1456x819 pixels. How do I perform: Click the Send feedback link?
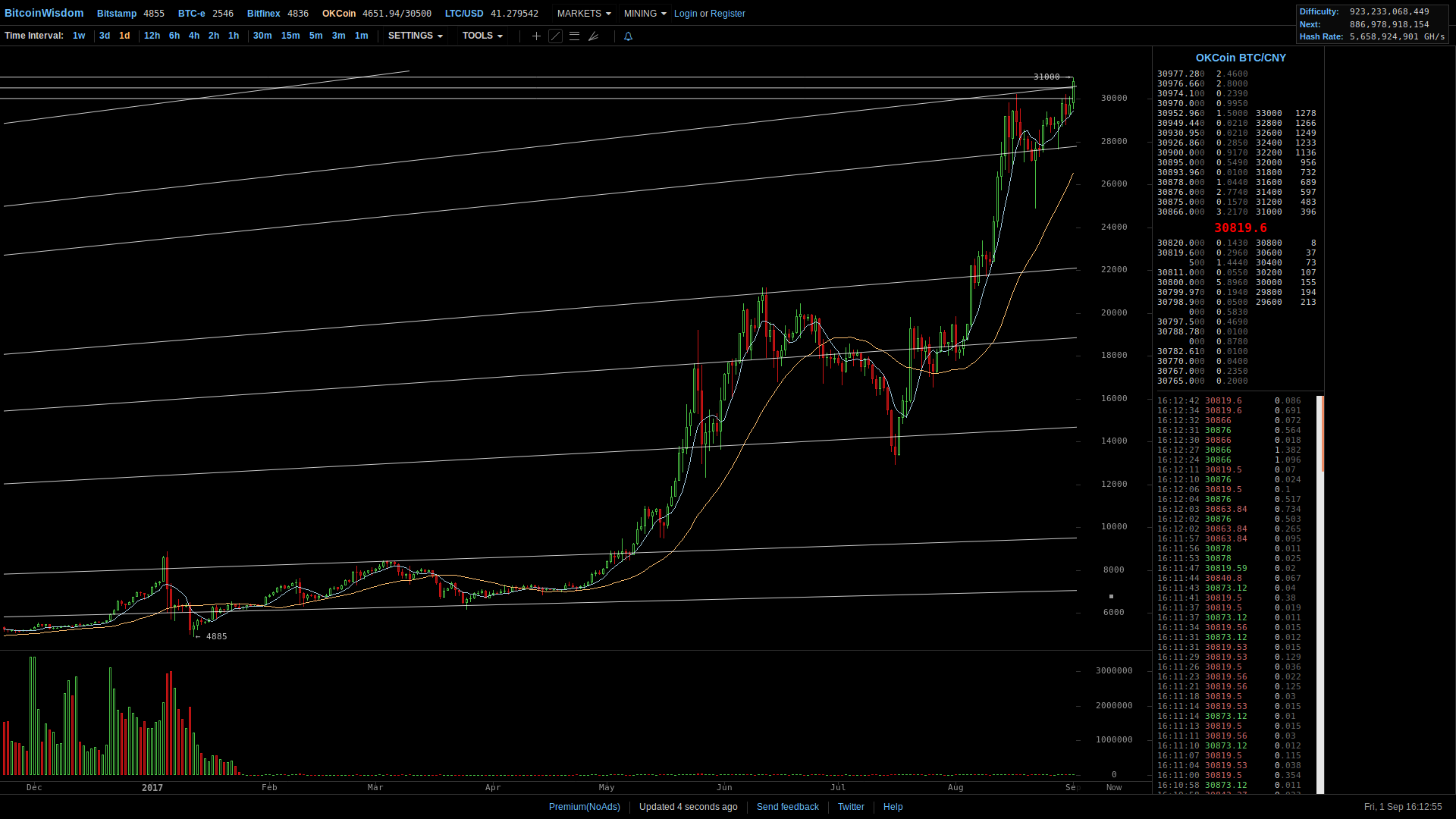[787, 806]
